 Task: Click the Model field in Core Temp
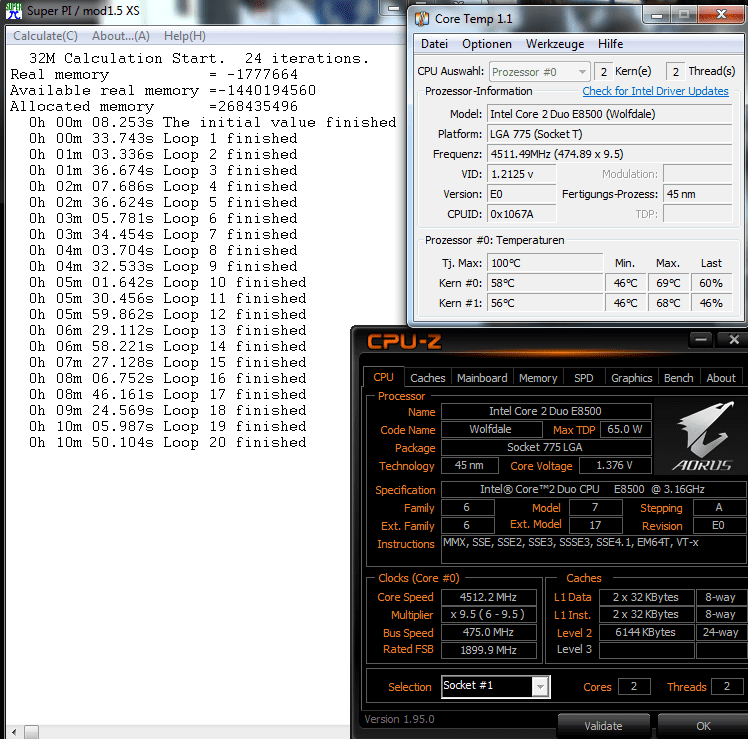(610, 114)
